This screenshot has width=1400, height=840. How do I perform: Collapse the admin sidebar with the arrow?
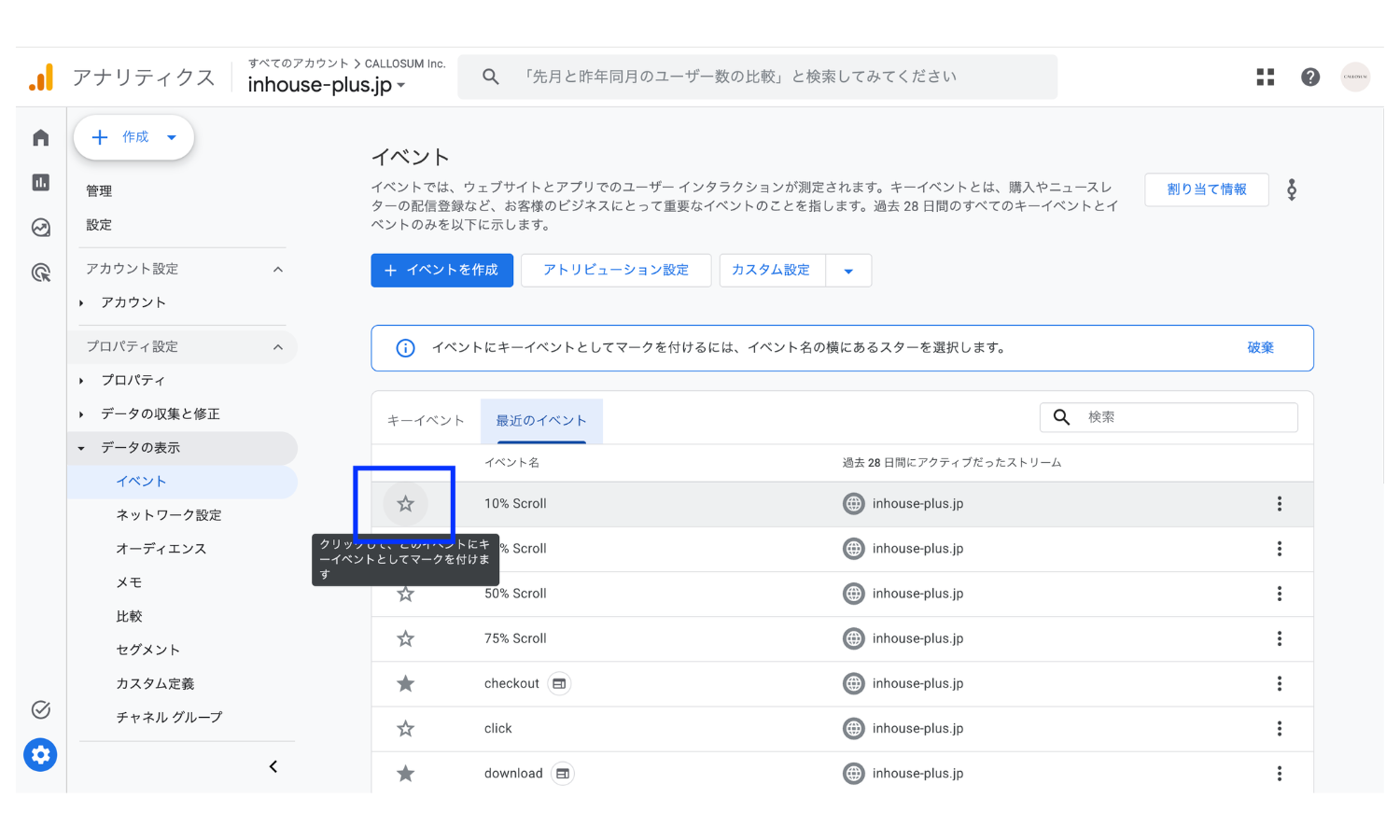(x=273, y=767)
